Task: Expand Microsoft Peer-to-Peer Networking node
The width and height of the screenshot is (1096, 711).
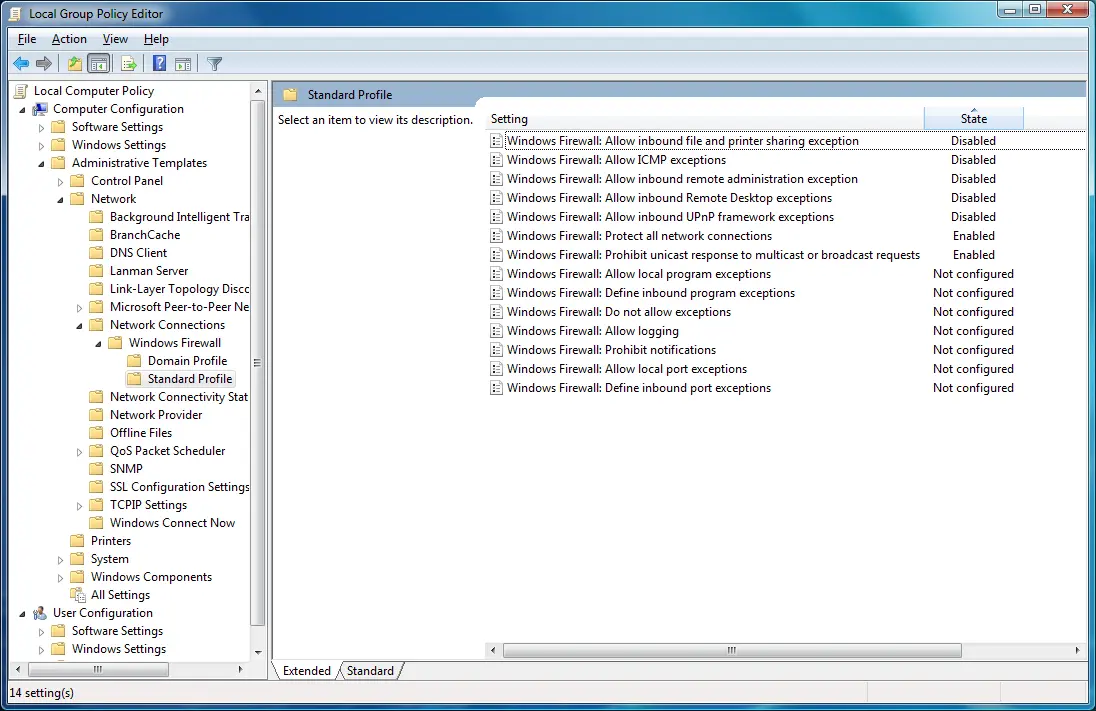Action: pyautogui.click(x=79, y=308)
